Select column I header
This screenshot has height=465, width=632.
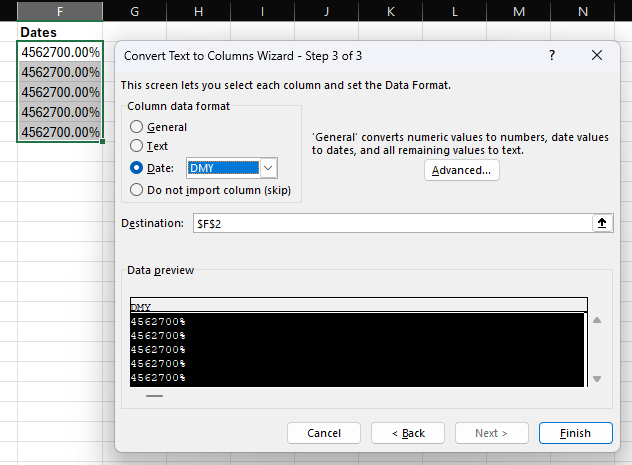pos(262,11)
